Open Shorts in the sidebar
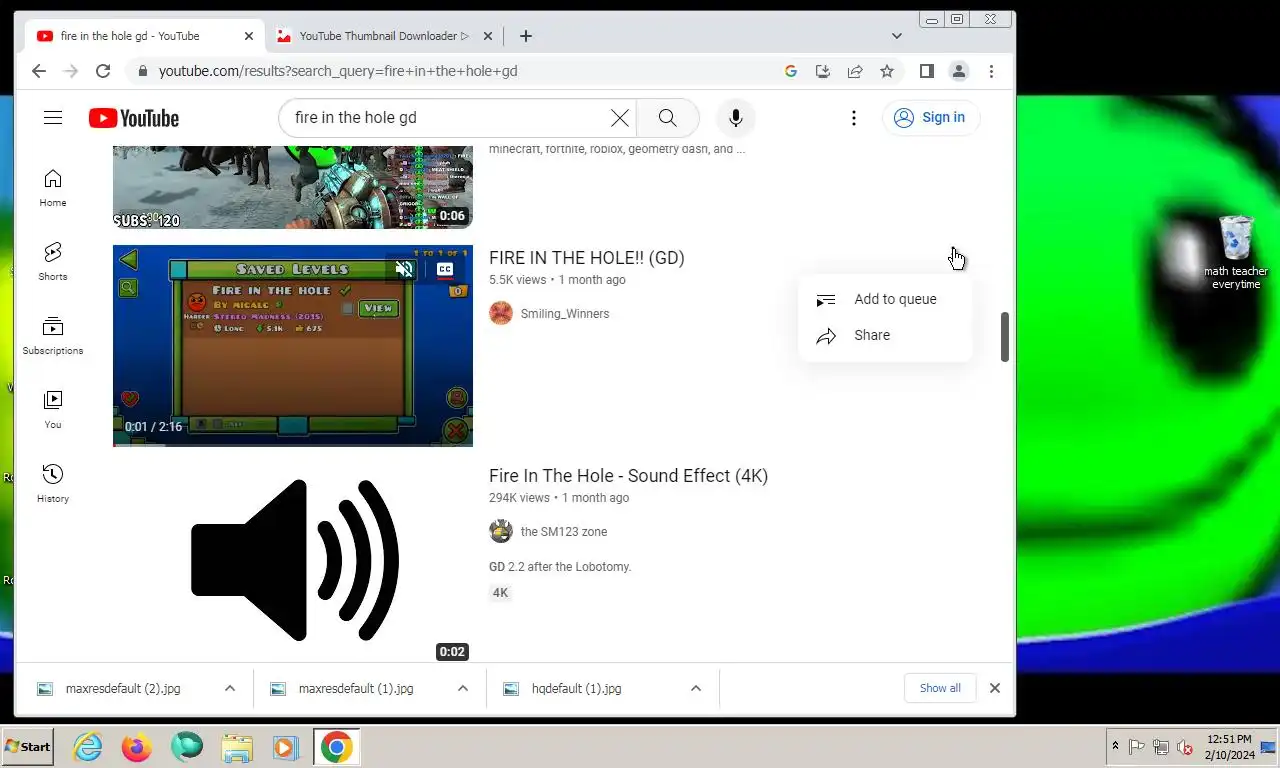 point(53,262)
